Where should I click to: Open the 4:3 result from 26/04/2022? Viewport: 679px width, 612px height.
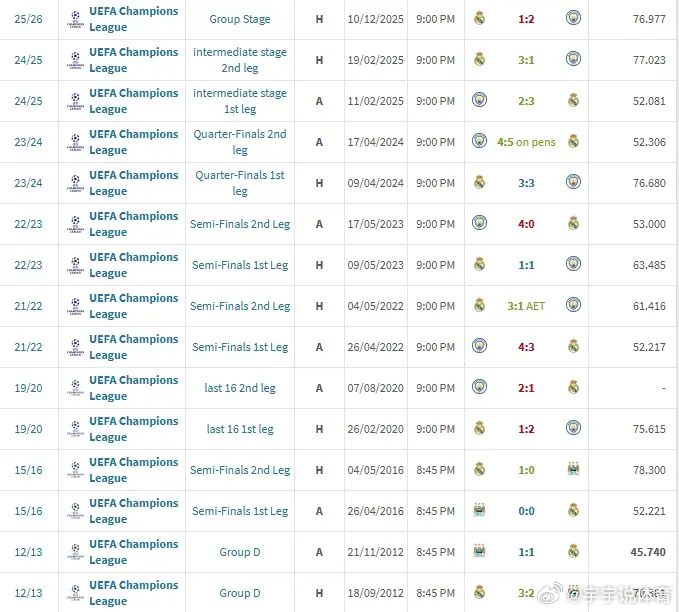[526, 347]
